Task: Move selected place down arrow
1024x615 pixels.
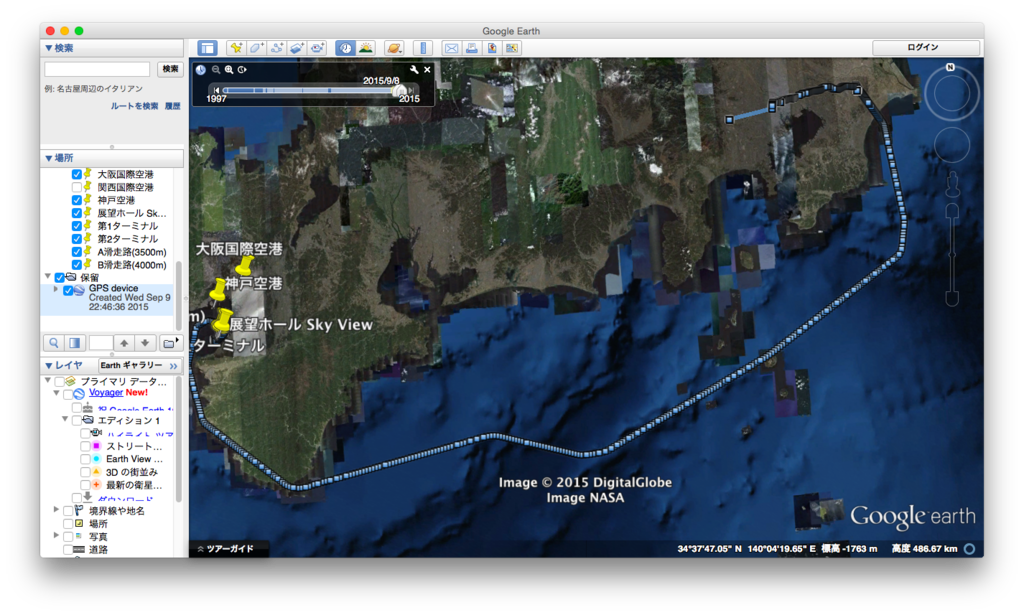Action: (145, 343)
